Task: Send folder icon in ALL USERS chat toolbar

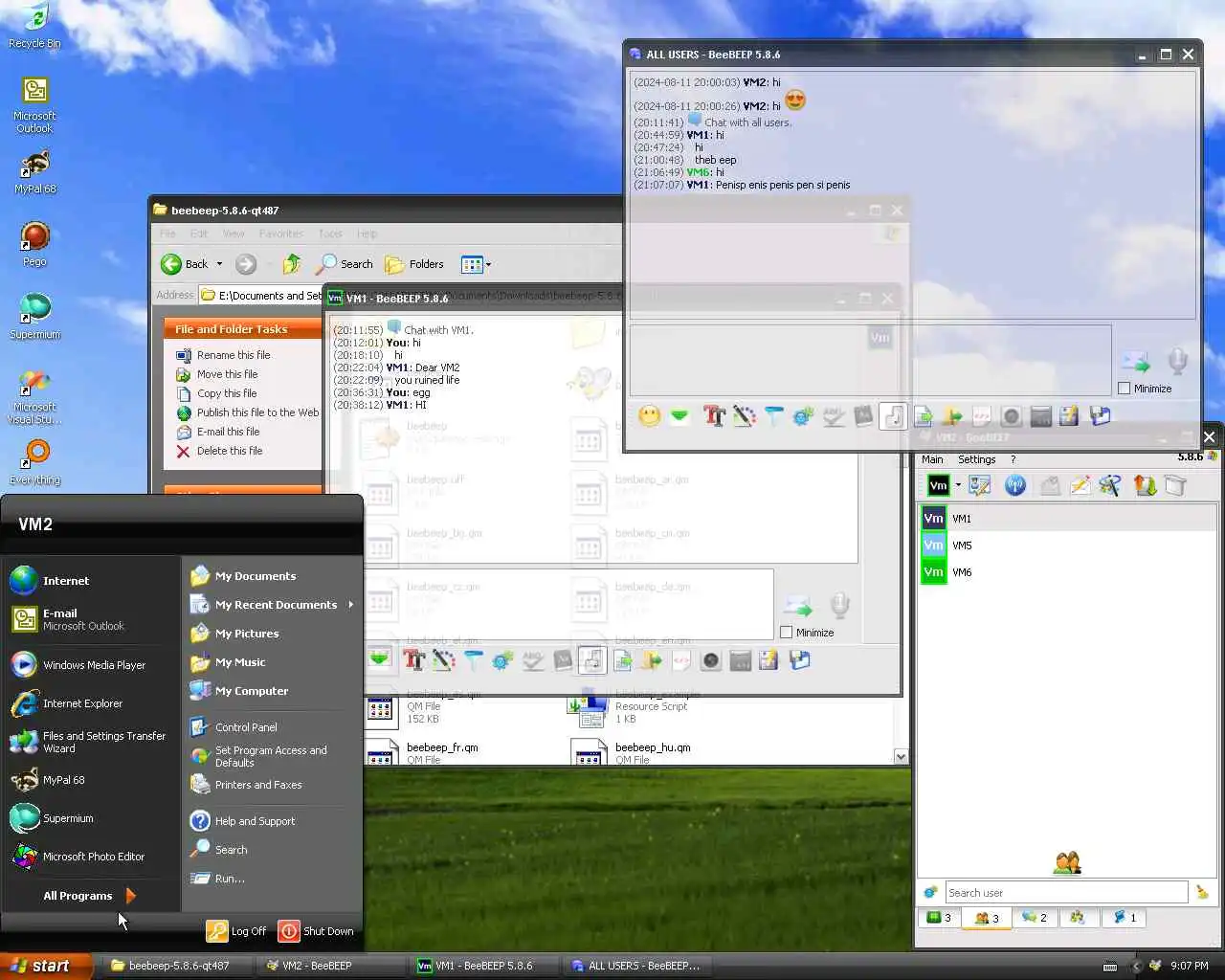Action: [x=952, y=416]
